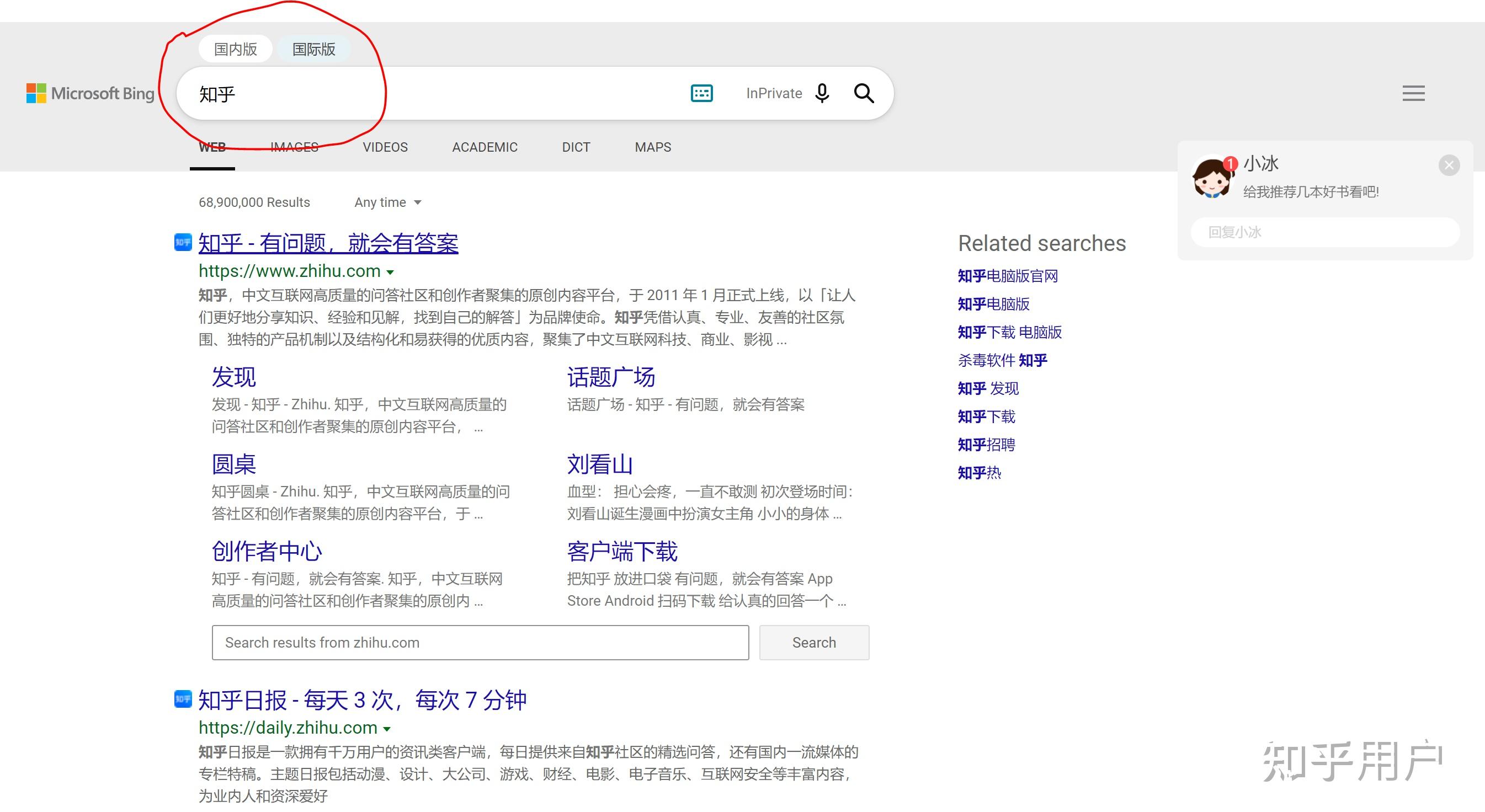The height and width of the screenshot is (812, 1485).
Task: Open the 发现 sitelink
Action: [233, 377]
